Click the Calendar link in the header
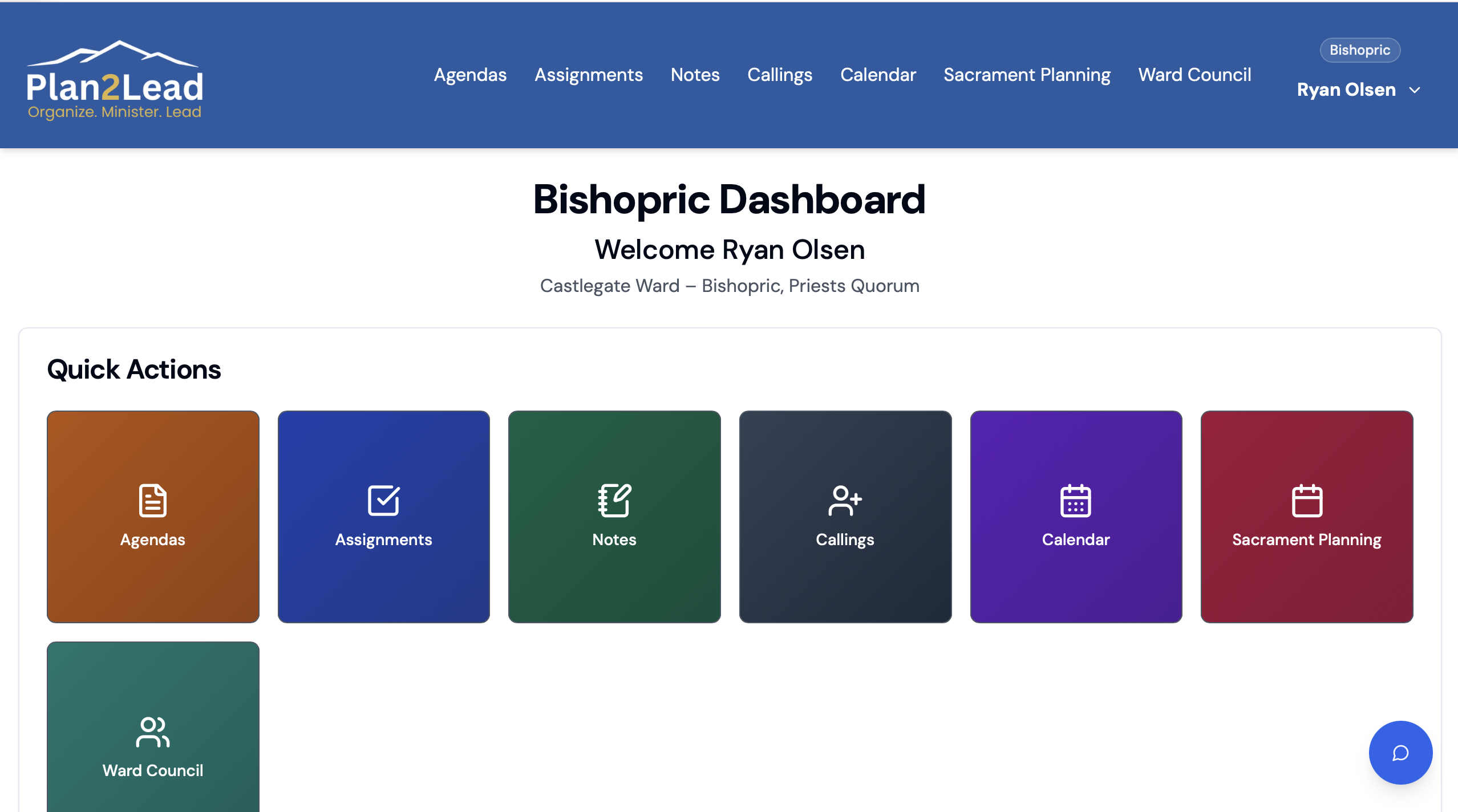The height and width of the screenshot is (812, 1458). point(877,75)
